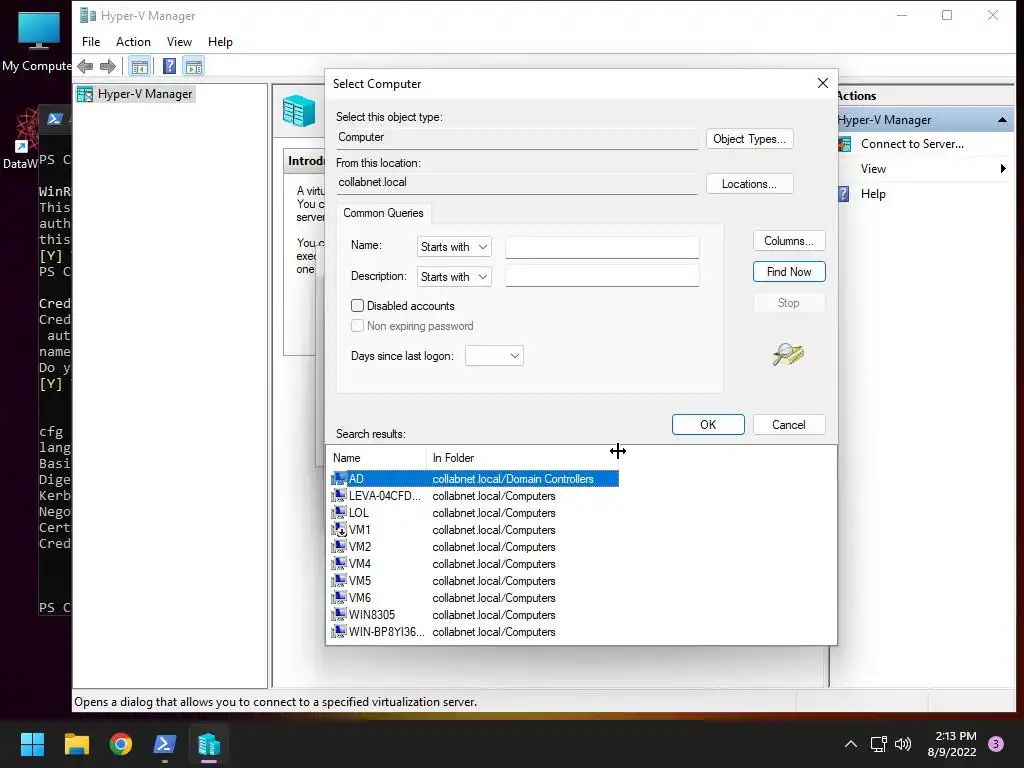
Task: Click Cancel in Select Computer dialog
Action: (x=789, y=424)
